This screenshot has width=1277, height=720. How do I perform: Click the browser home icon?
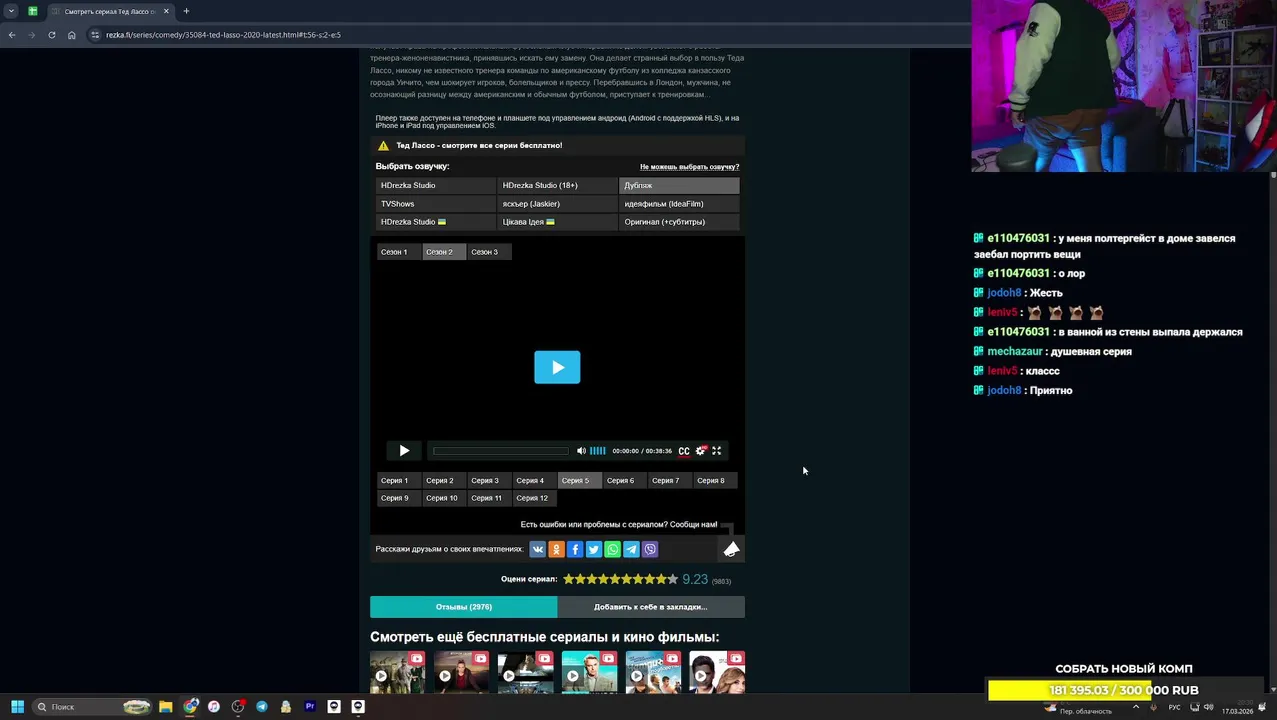71,35
